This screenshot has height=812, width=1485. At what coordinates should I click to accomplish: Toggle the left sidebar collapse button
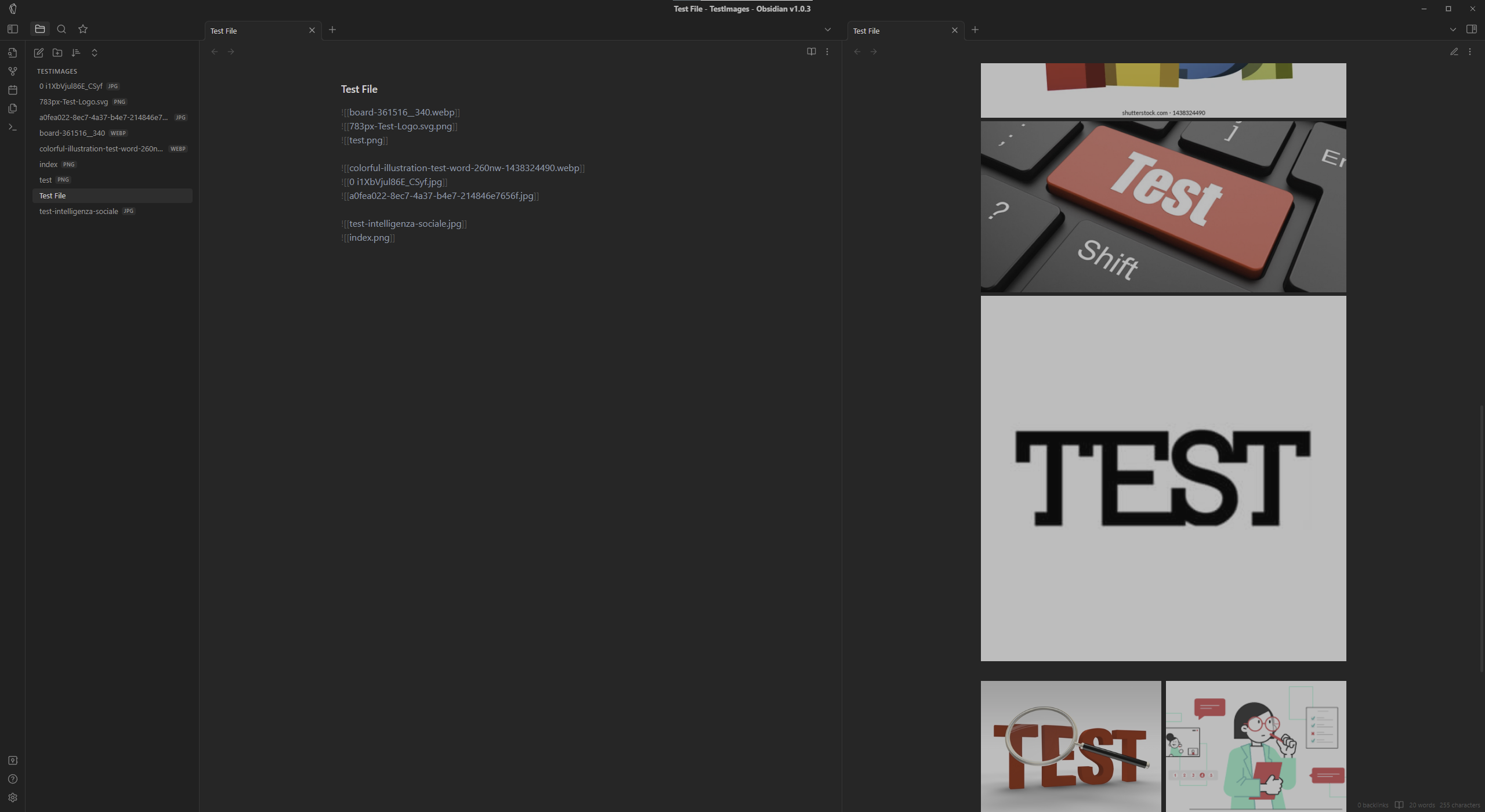12,28
